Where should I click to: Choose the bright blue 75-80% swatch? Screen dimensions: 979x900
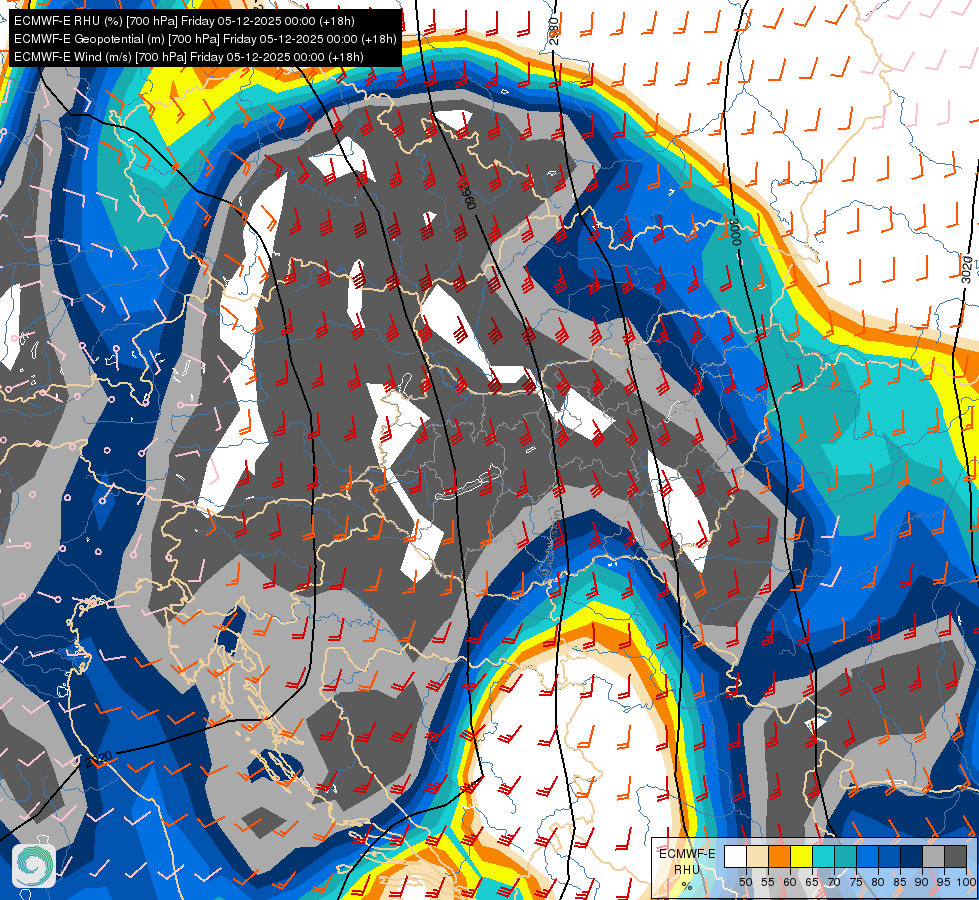tap(868, 856)
